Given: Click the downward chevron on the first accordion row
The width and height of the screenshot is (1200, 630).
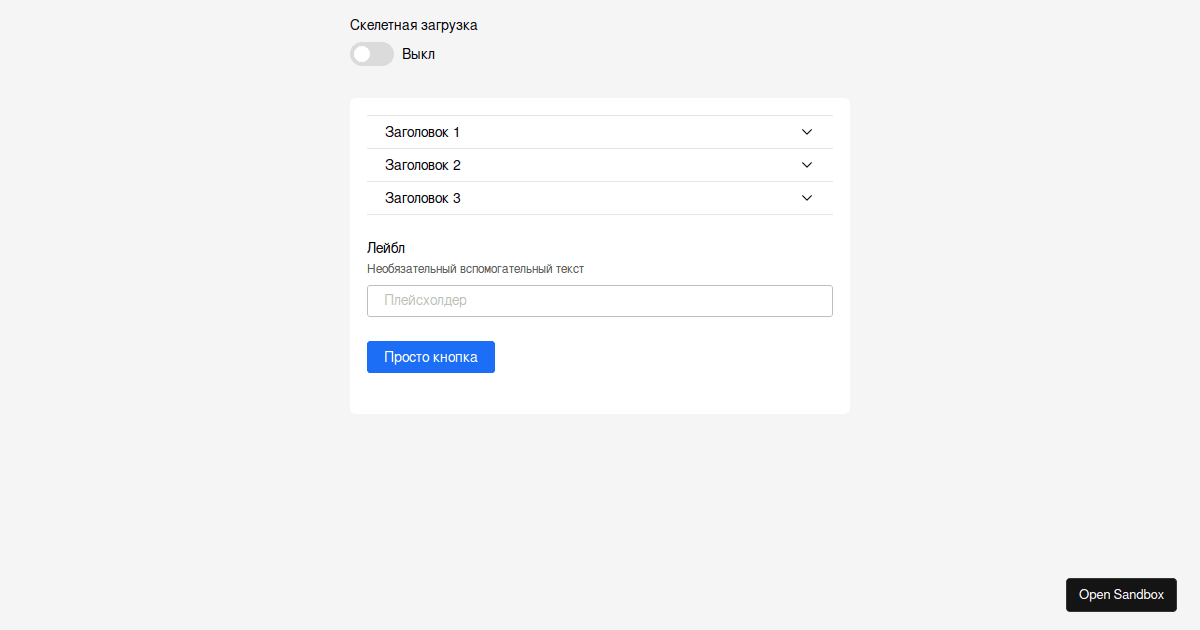Looking at the screenshot, I should click(806, 131).
